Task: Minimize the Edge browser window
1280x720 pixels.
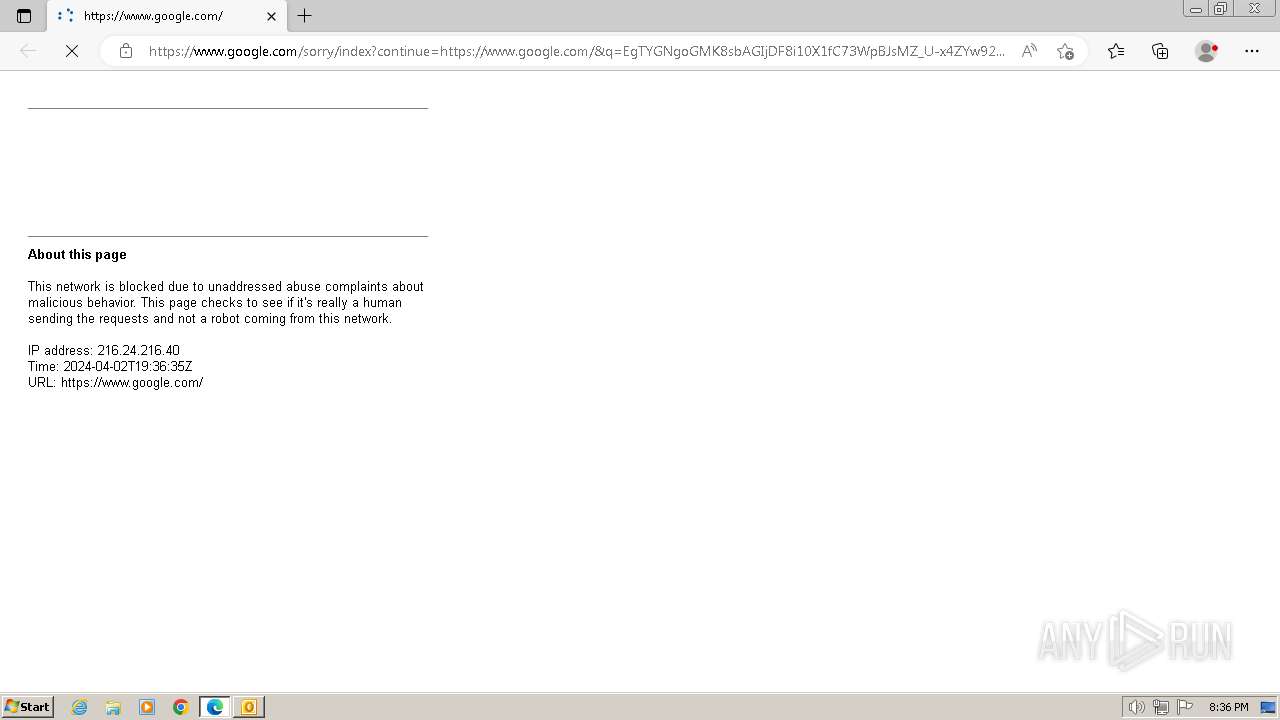Action: [1195, 9]
